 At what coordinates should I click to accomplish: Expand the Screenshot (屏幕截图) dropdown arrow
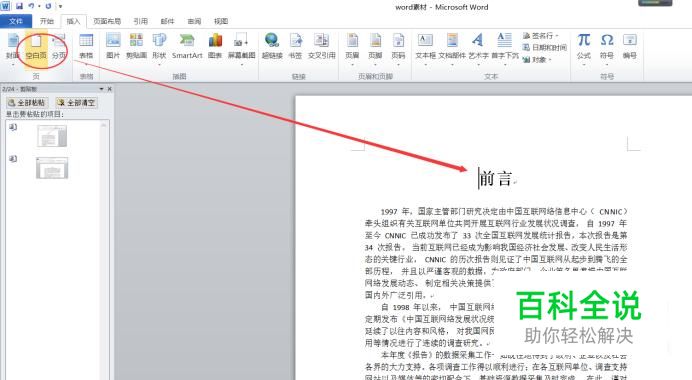(241, 64)
